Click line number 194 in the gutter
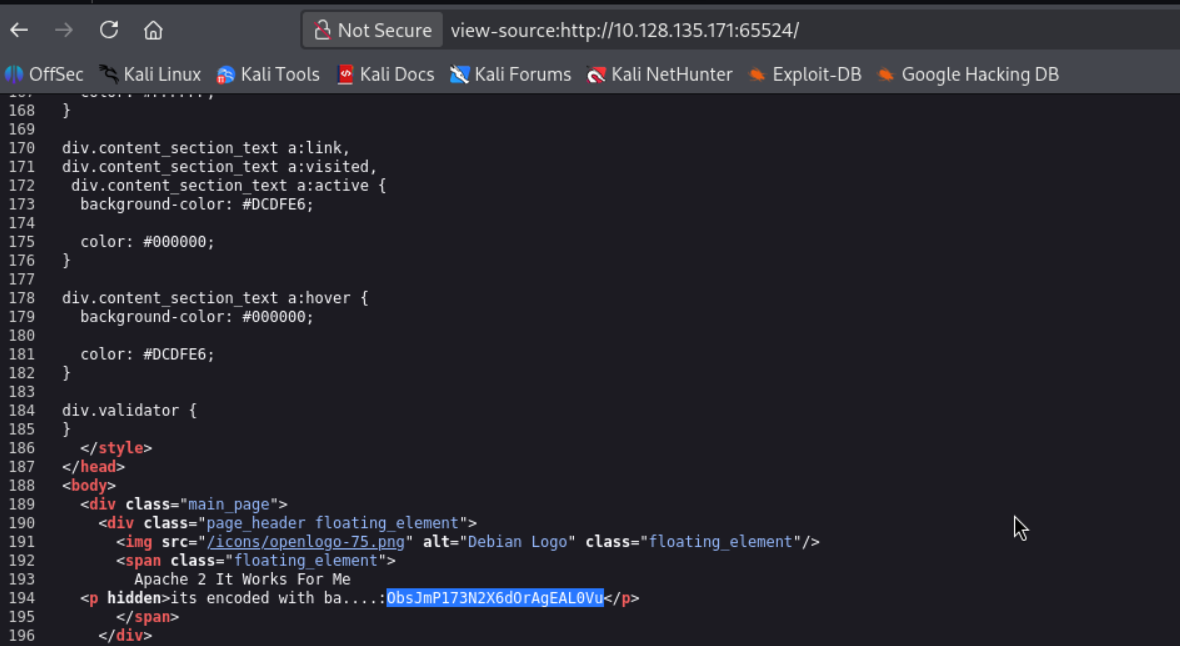This screenshot has height=646, width=1180. [x=22, y=599]
